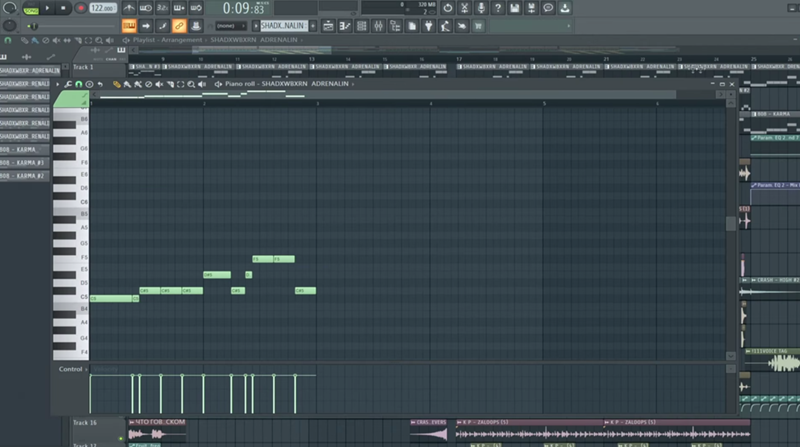
Task: Click the 122.000 tempo field
Action: click(103, 8)
